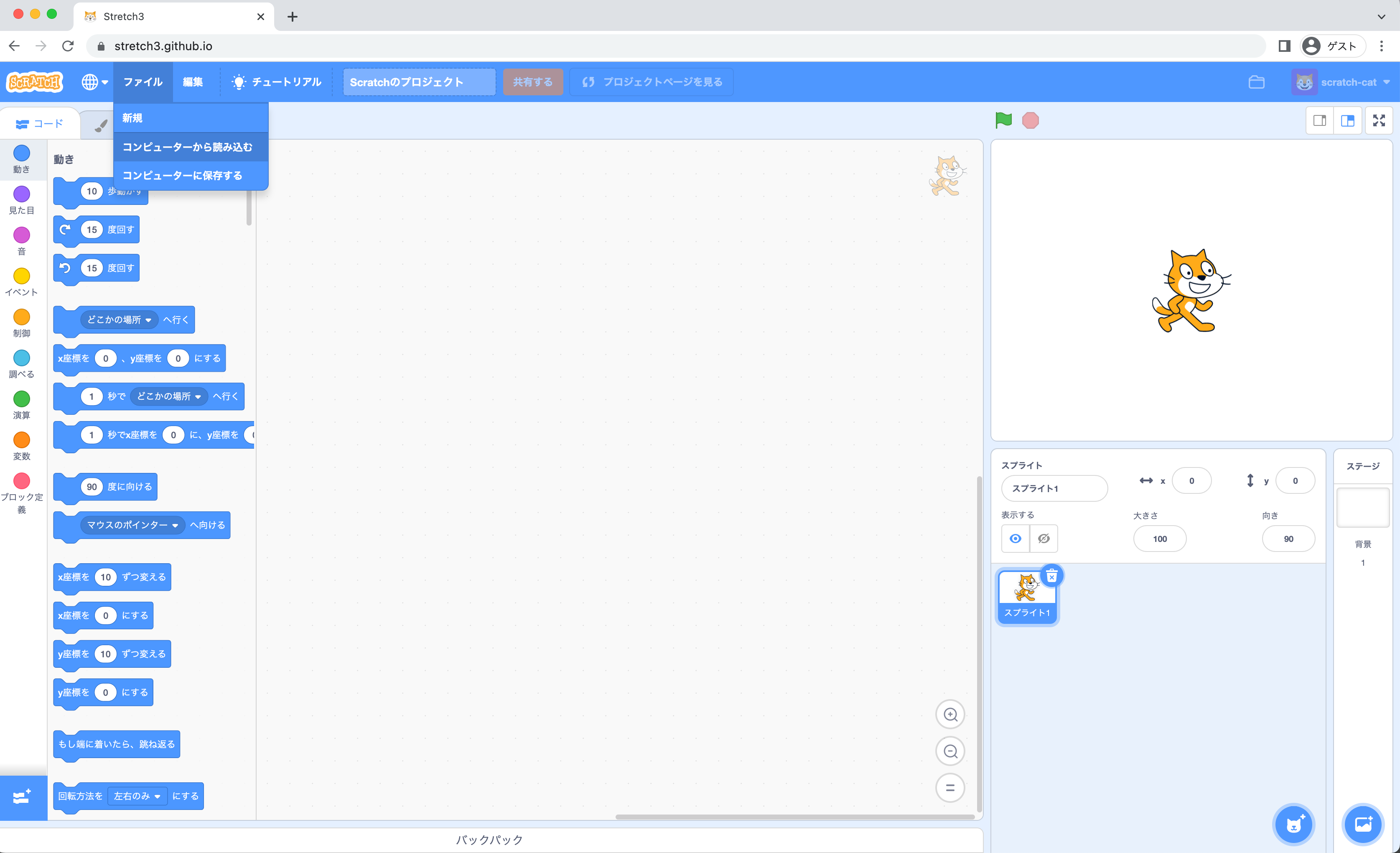Select the 調べる block category
Screen dimensions: 1400x853
click(22, 364)
